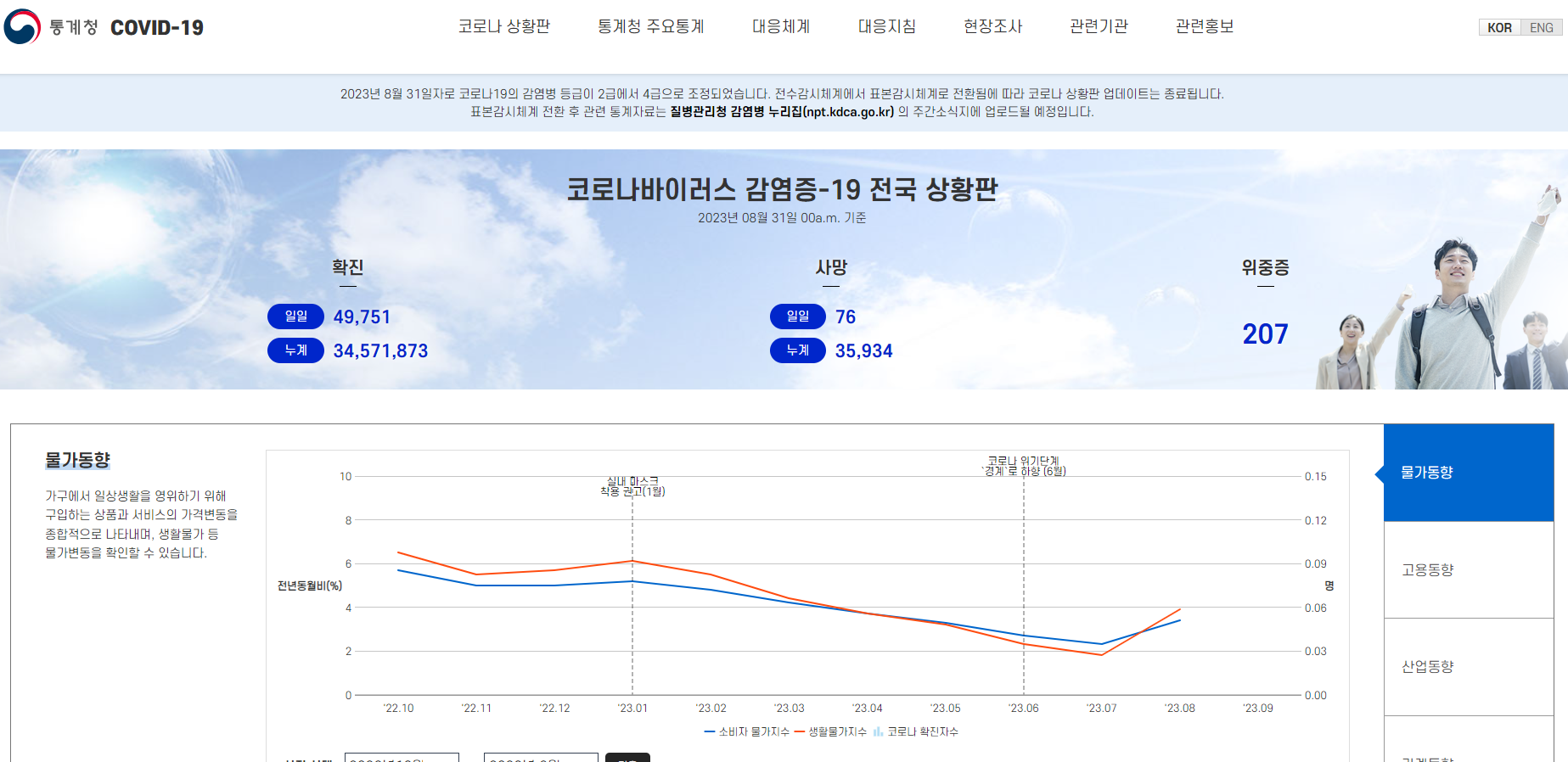
Task: Toggle the 생활물가지수 legend series
Action: point(830,731)
